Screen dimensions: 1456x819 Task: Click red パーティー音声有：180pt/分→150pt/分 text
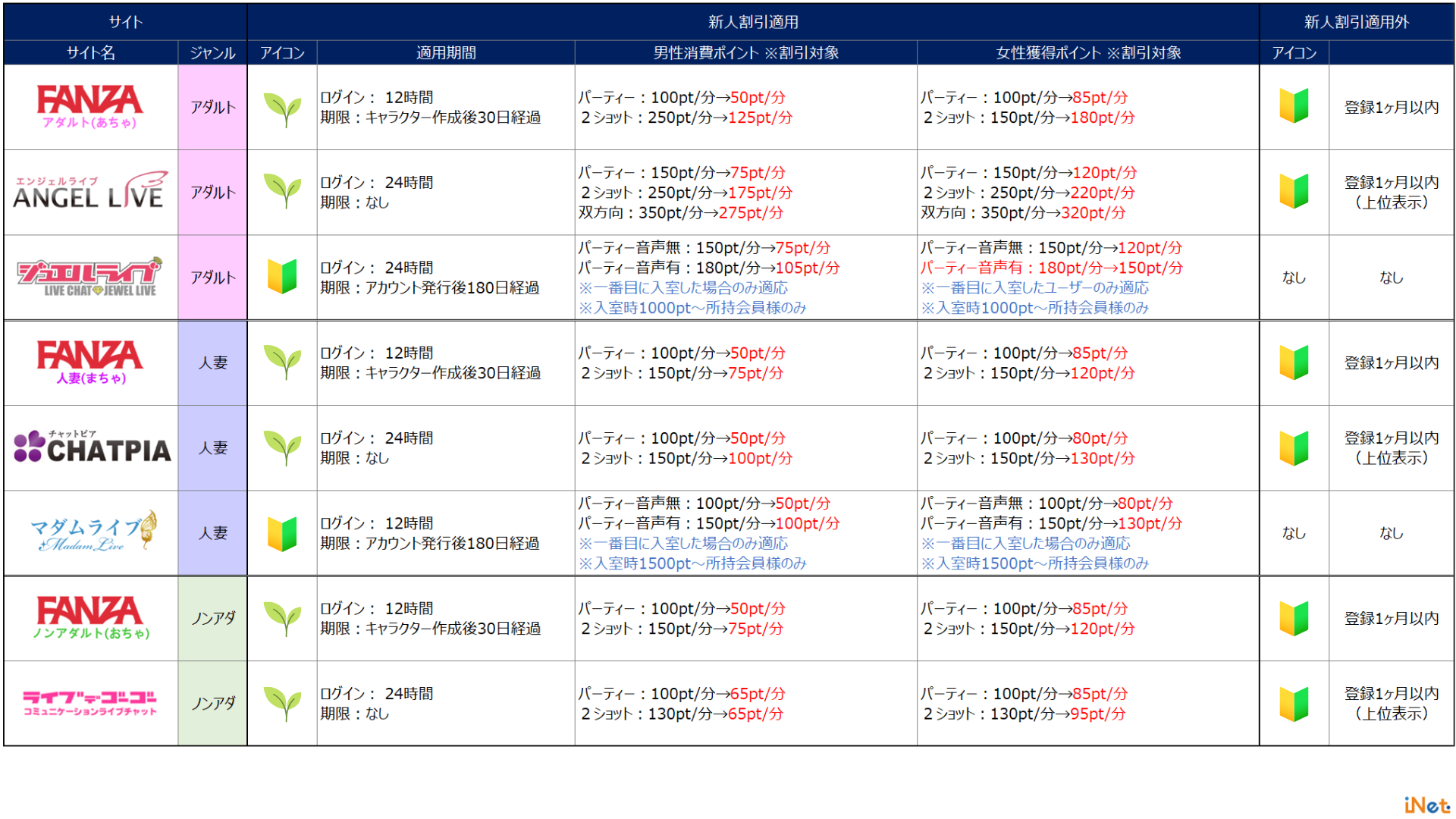pos(1052,268)
